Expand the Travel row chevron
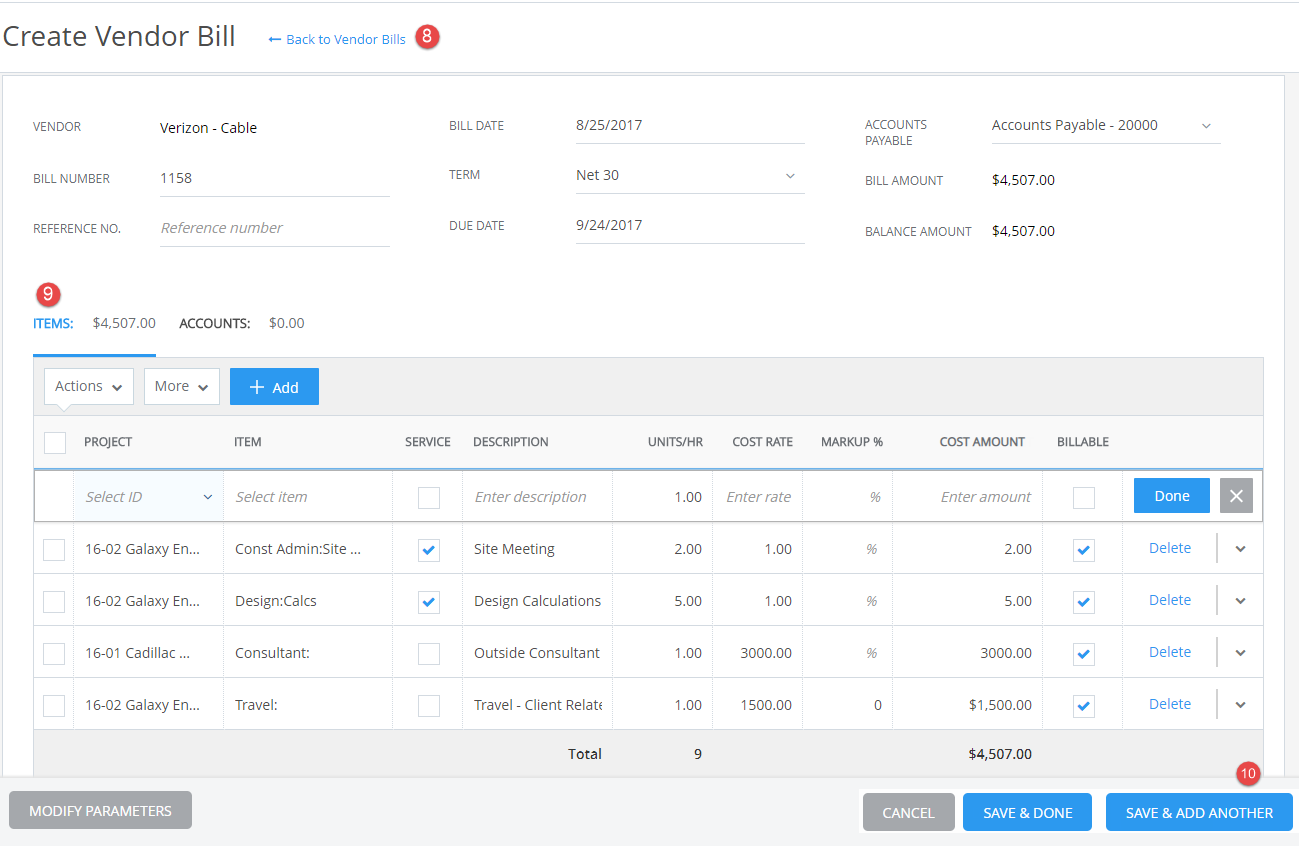This screenshot has height=846, width=1299. [x=1240, y=705]
